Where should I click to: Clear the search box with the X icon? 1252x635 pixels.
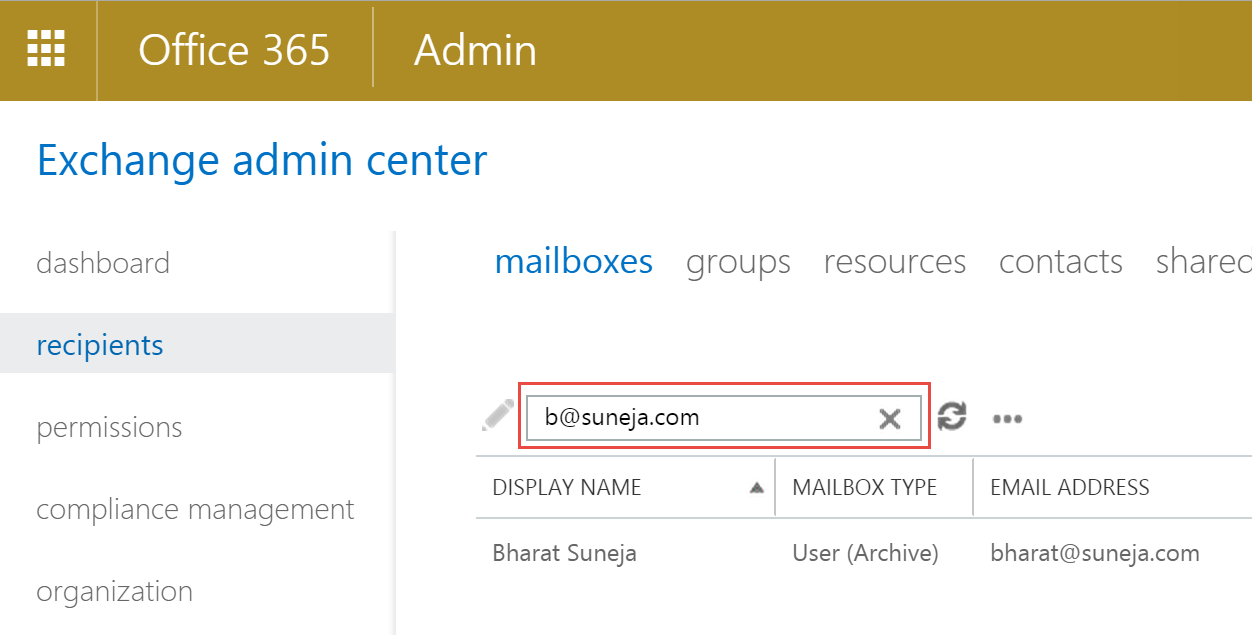[889, 418]
